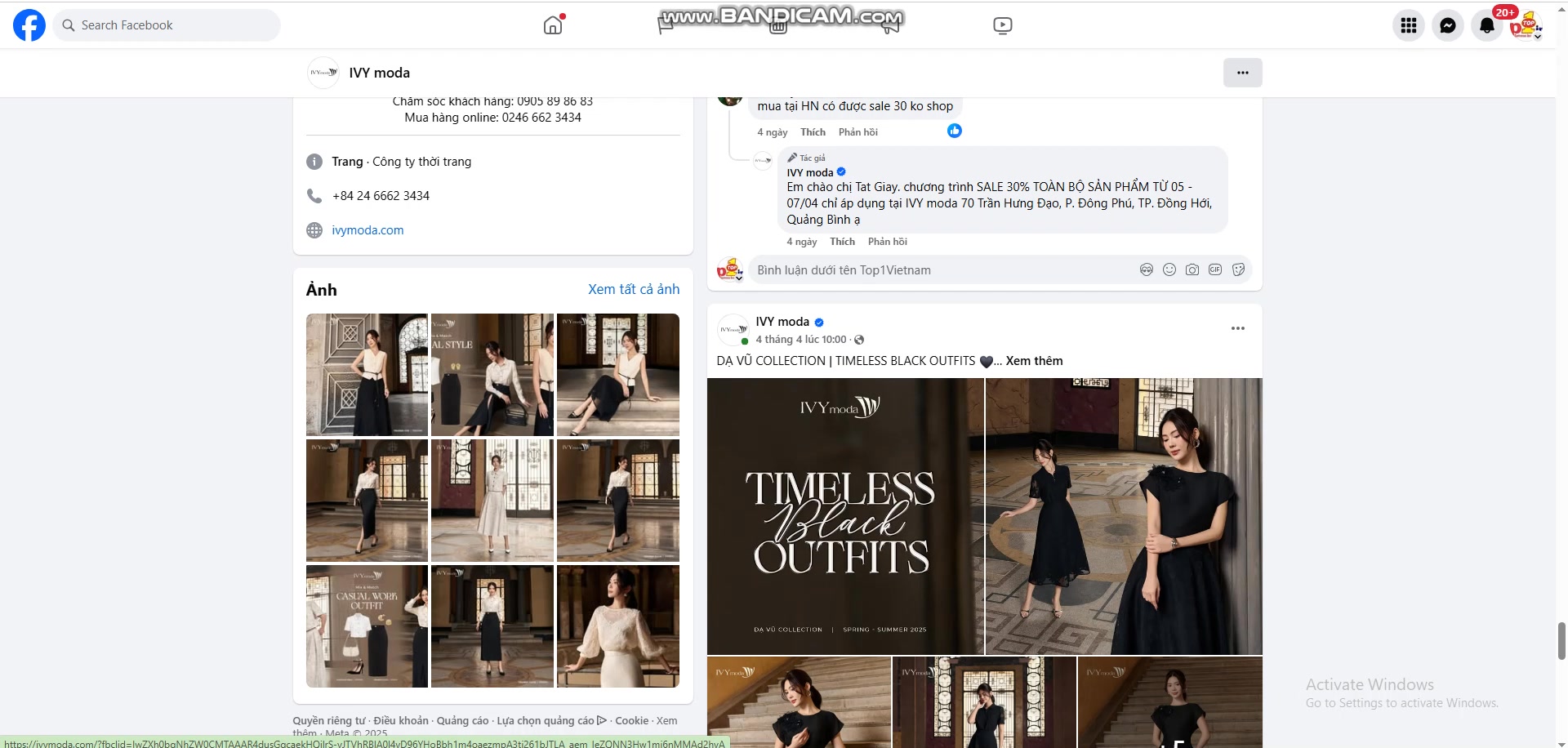Screen dimensions: 1568x748
Task: Click Xem tất cả ảnh link
Action: 633,289
